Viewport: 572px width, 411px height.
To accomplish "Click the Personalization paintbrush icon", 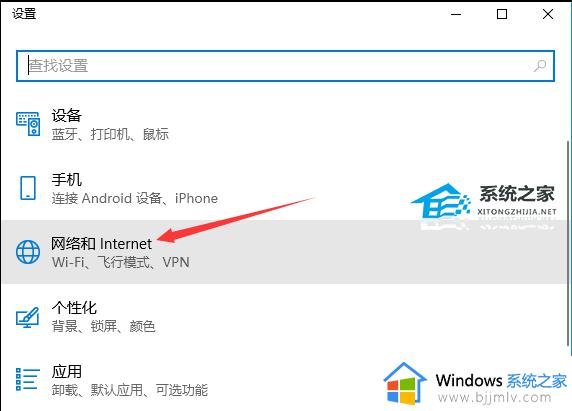I will (28, 317).
